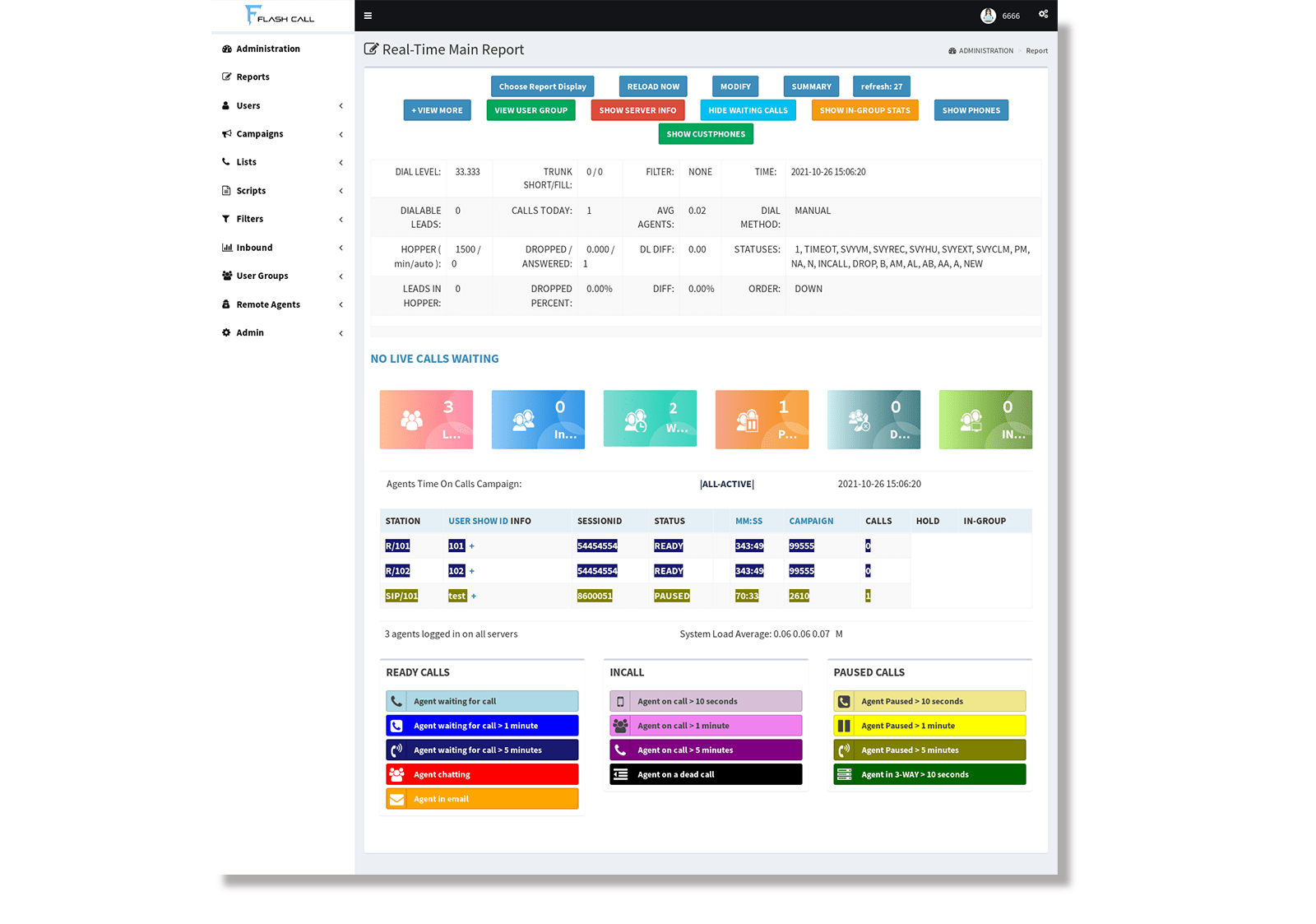1316x924 pixels.
Task: Click the plus link beside agent 101
Action: 472,546
